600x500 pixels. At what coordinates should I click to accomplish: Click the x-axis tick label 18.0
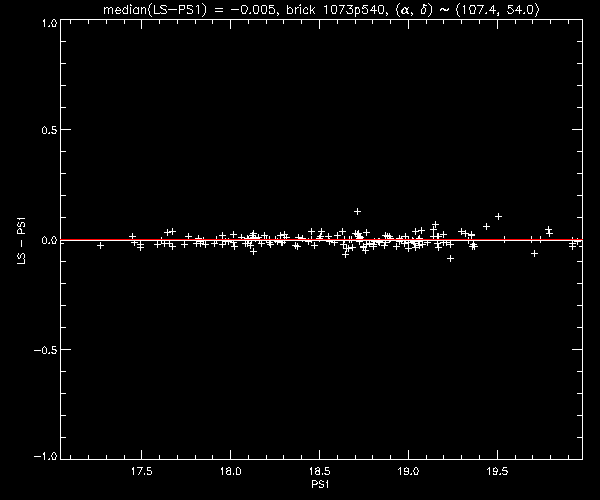[231, 471]
